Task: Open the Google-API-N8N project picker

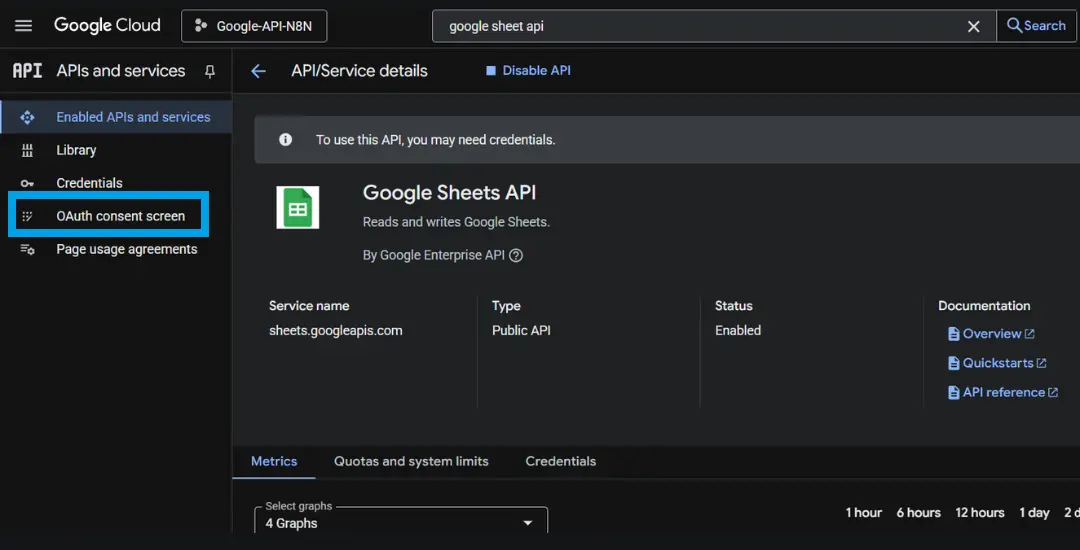Action: (x=254, y=26)
